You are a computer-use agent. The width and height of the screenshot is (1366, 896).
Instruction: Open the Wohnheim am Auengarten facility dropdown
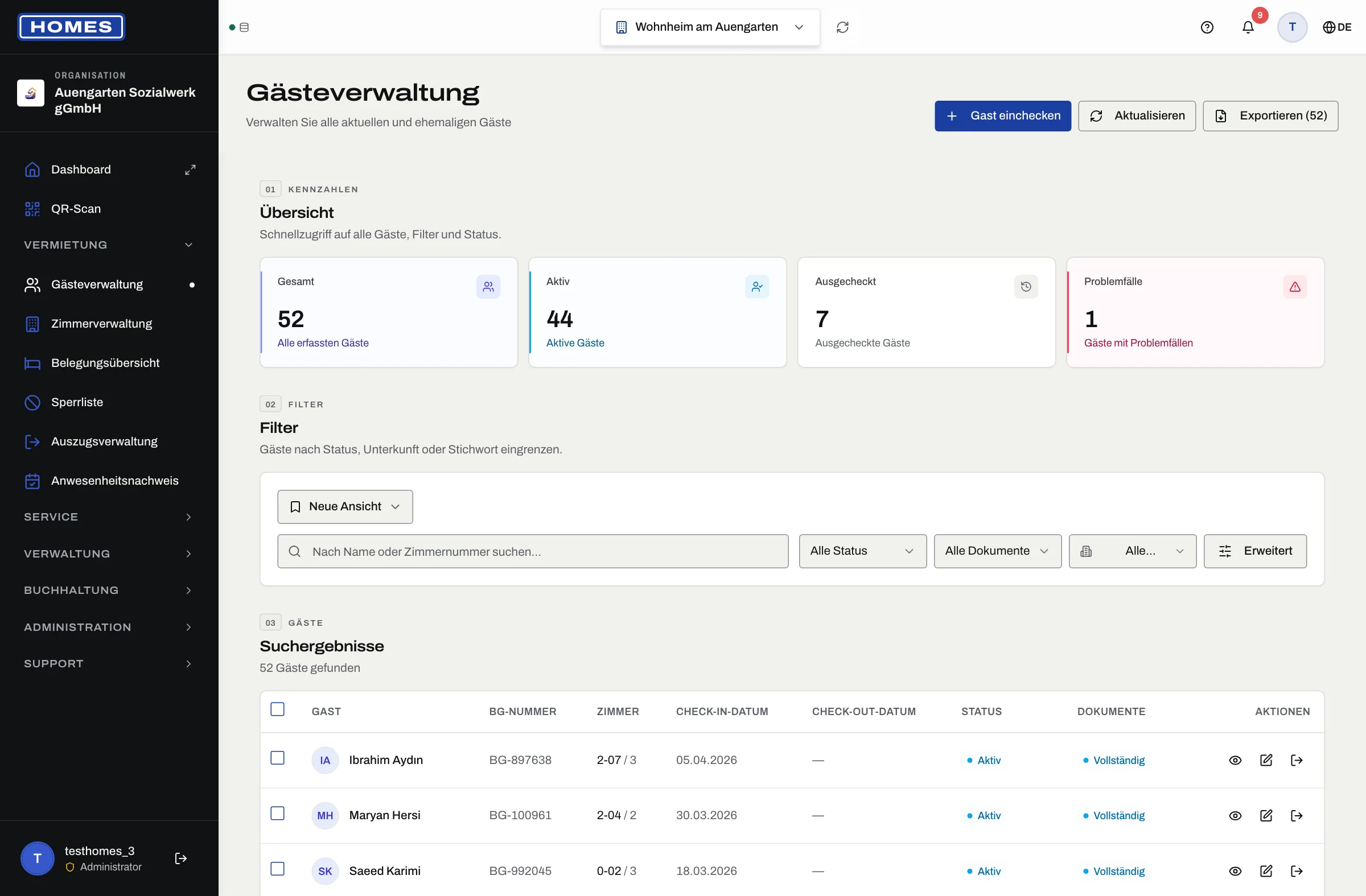pos(710,27)
